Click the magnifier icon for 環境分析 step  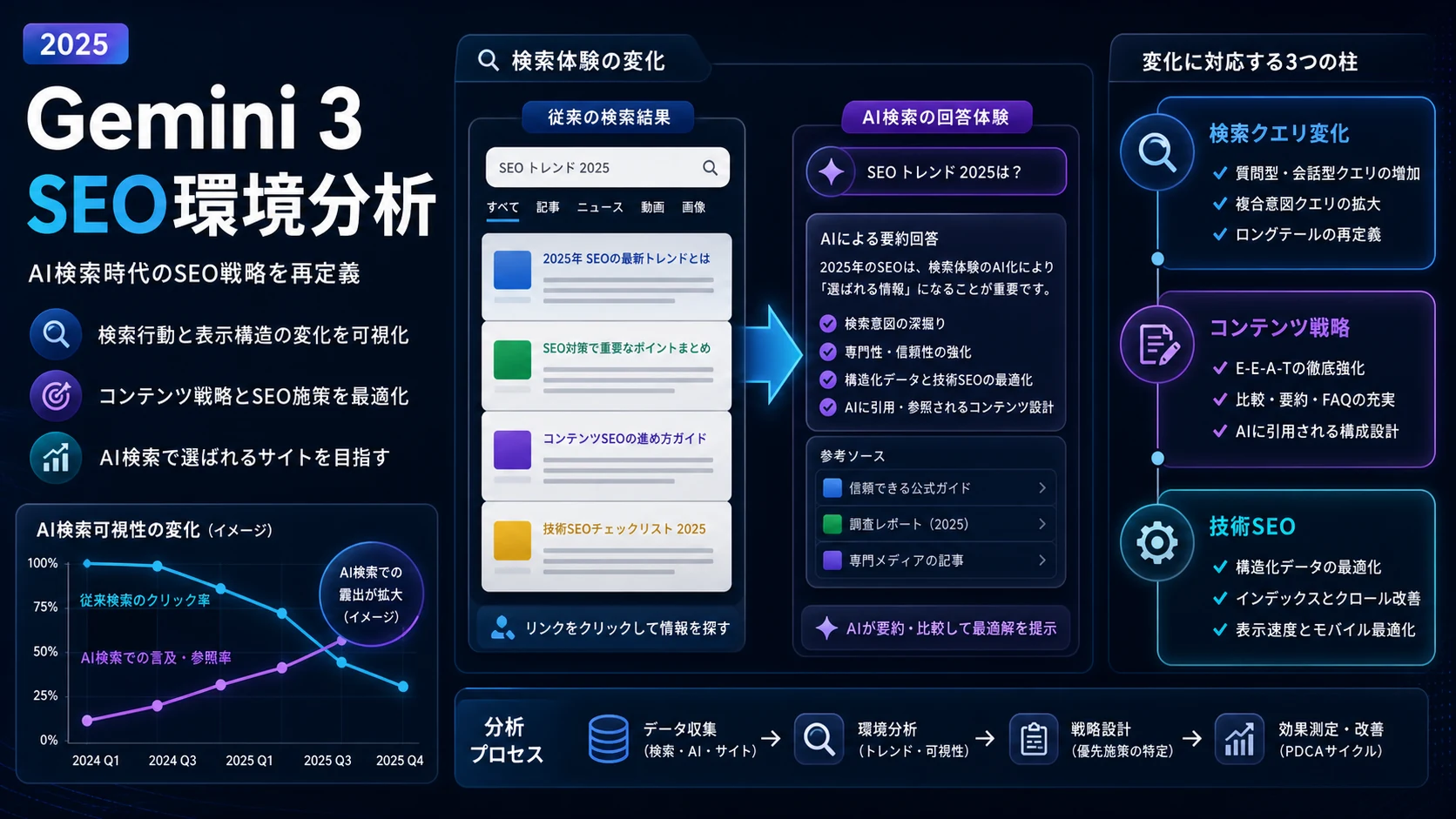tap(819, 739)
